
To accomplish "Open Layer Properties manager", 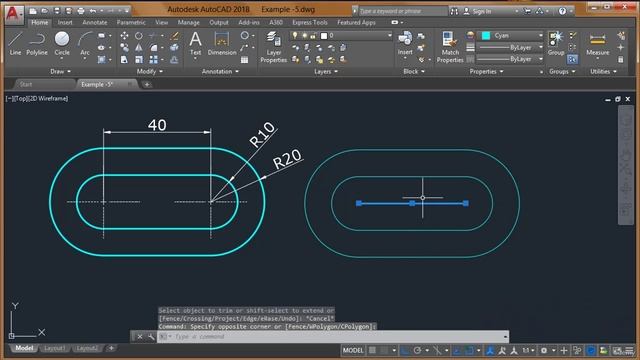I will (273, 47).
